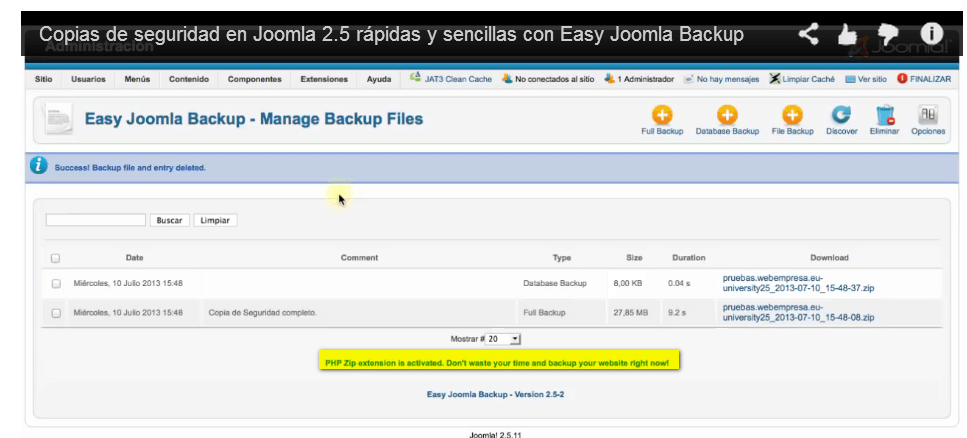Click 'Copia de Seguridad completo.' comment
The width and height of the screenshot is (967, 438).
[263, 313]
